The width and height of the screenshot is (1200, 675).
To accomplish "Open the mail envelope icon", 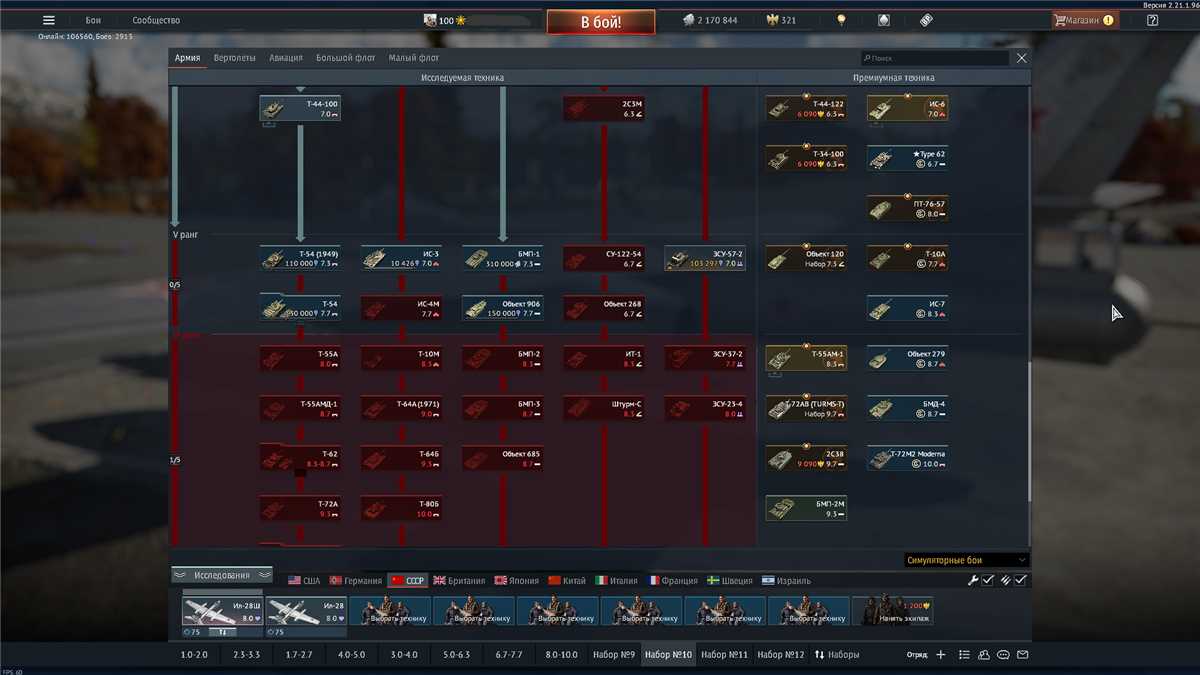I will (x=1023, y=655).
